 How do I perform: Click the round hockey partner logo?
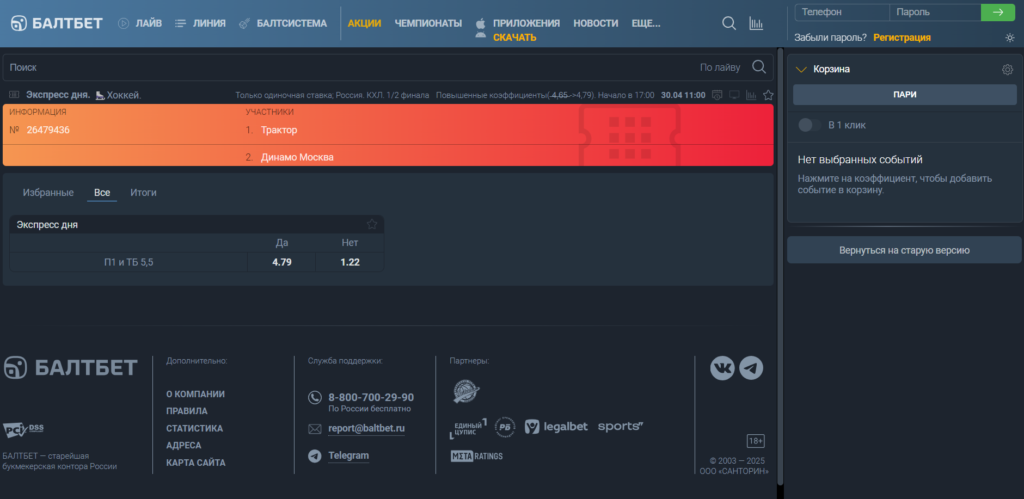point(466,391)
